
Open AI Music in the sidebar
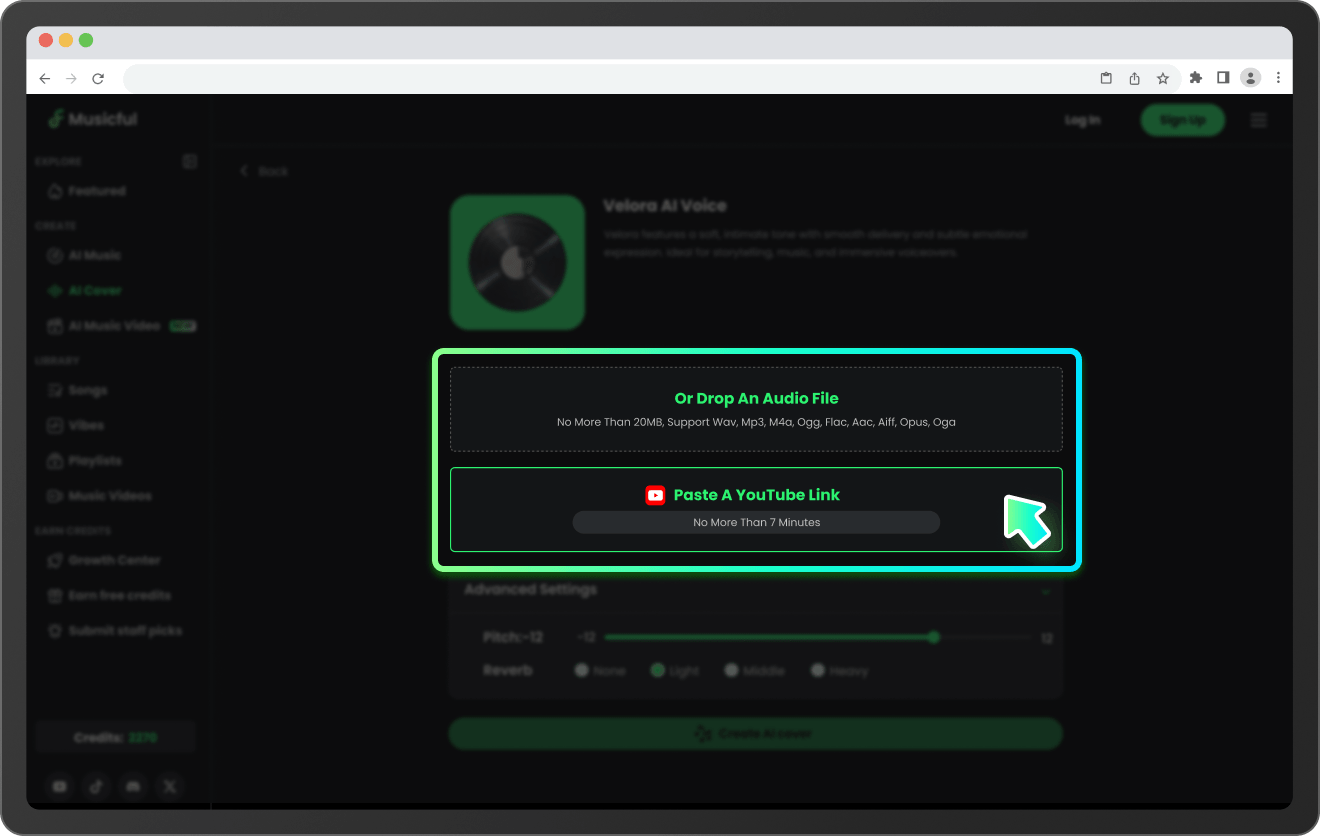pyautogui.click(x=94, y=256)
